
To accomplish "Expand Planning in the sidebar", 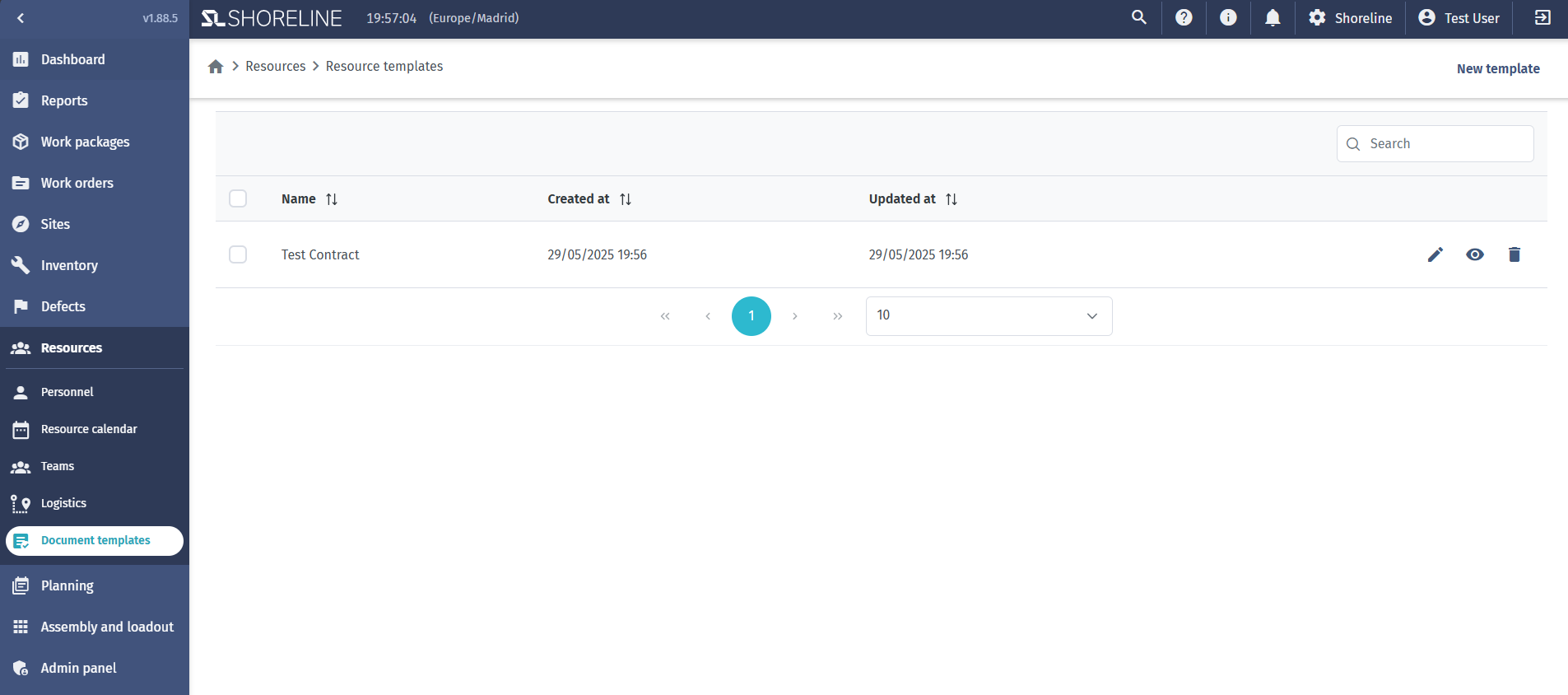I will tap(95, 585).
